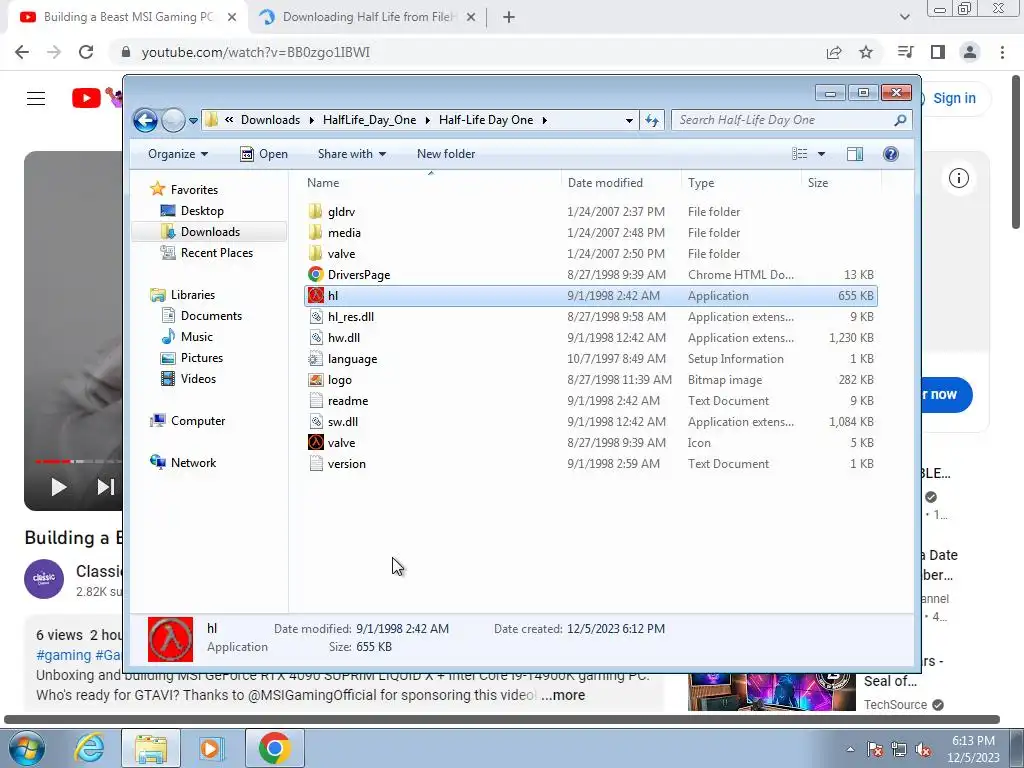1024x768 pixels.
Task: Click Sign in on YouTube
Action: (x=954, y=98)
